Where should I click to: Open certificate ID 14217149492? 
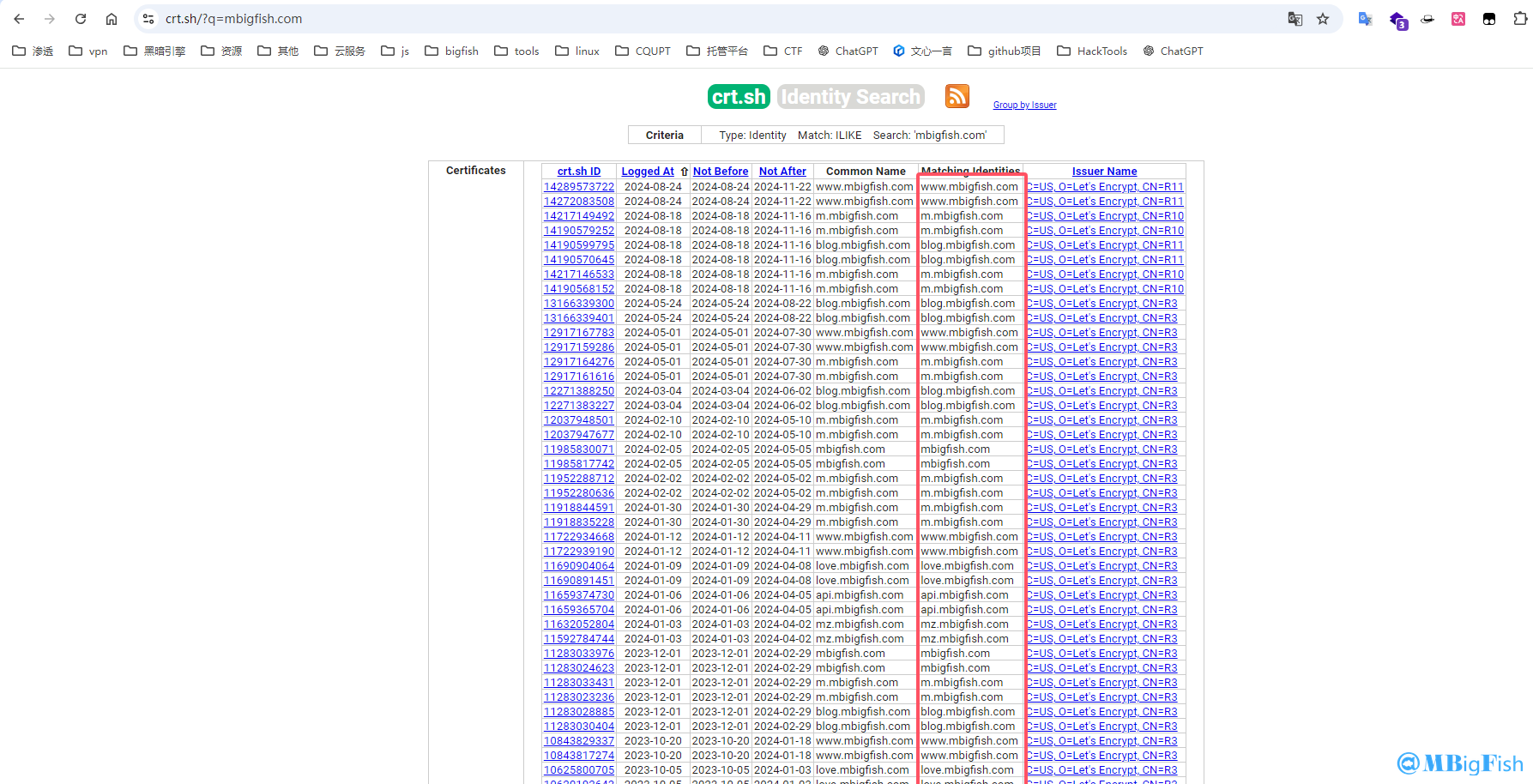pos(579,216)
